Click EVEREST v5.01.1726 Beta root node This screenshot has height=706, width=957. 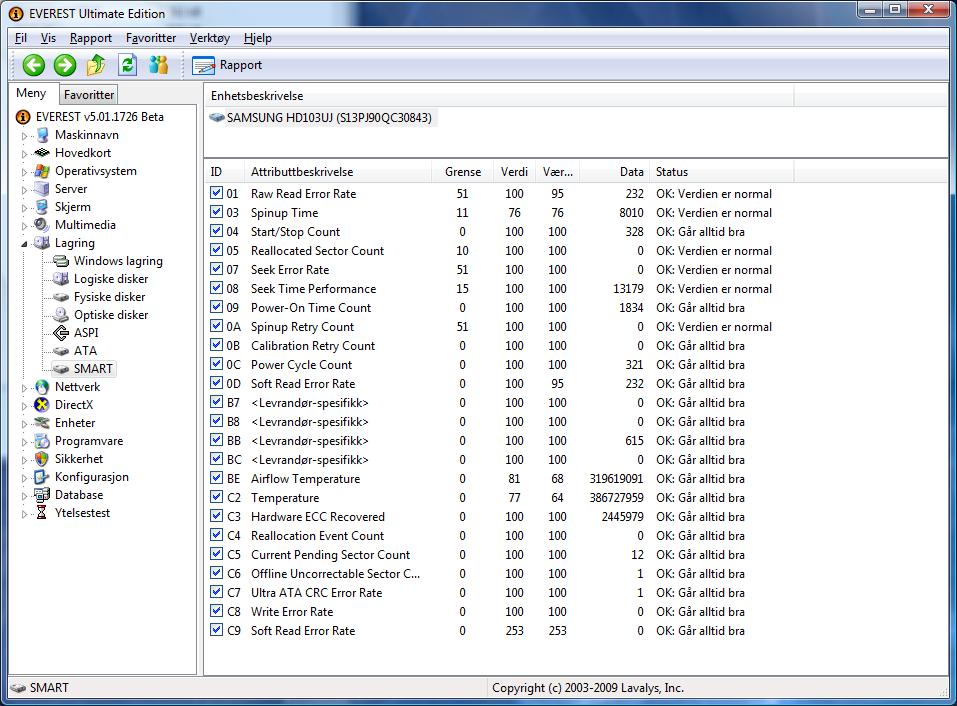[x=99, y=117]
